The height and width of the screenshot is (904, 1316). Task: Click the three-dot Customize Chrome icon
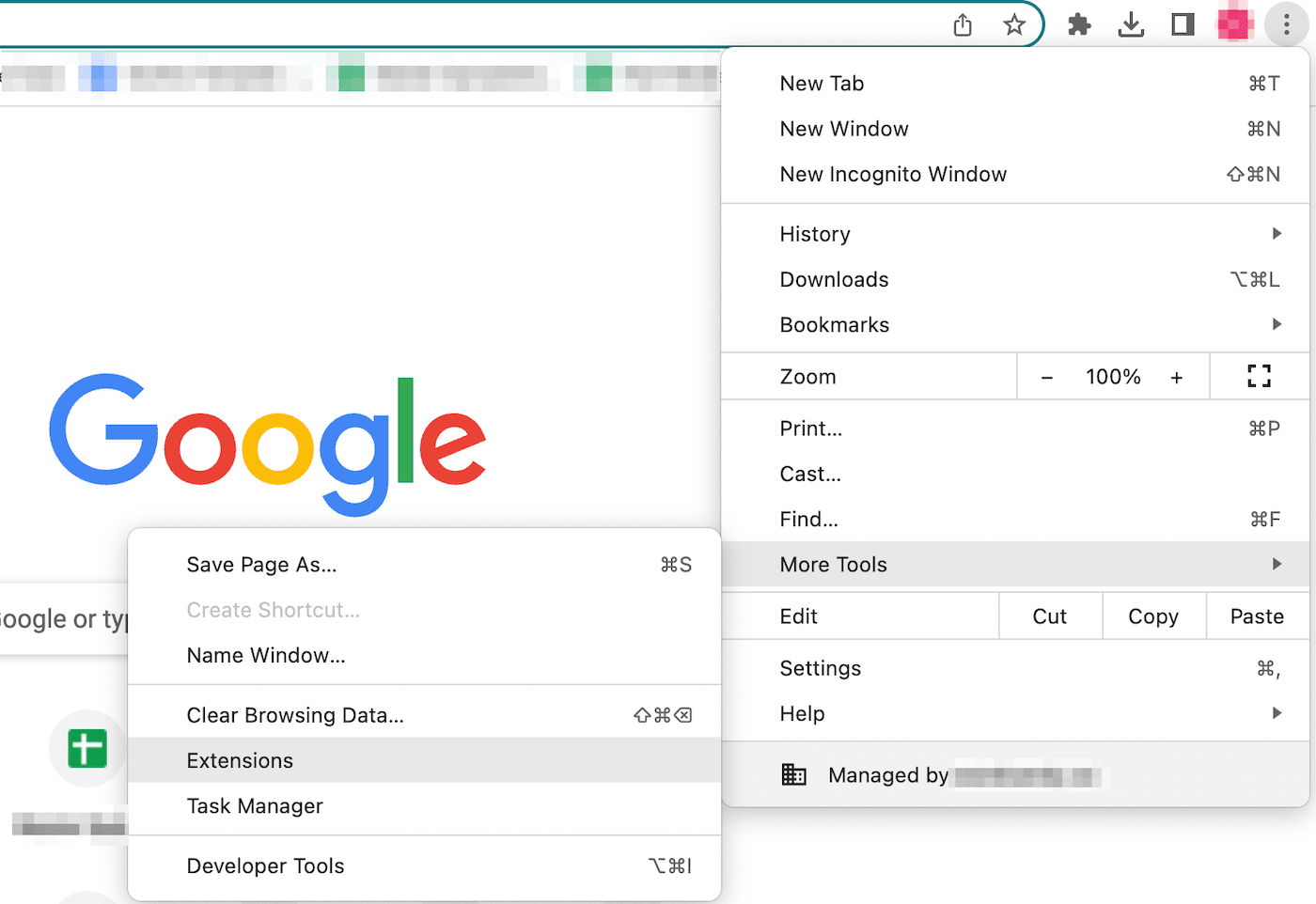tap(1286, 24)
